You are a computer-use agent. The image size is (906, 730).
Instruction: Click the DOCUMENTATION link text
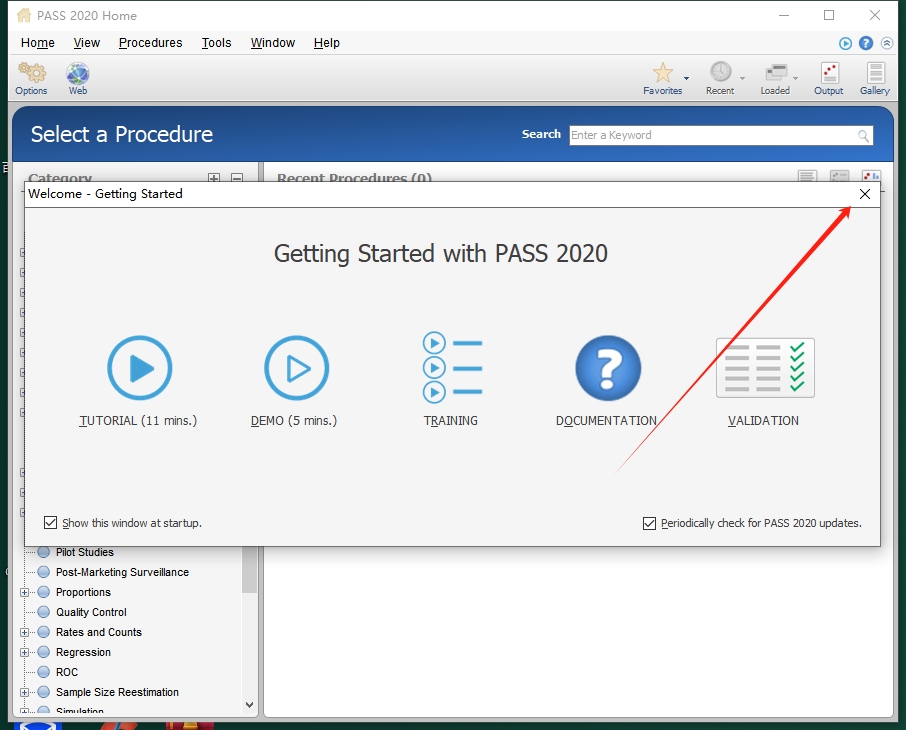[x=606, y=421]
